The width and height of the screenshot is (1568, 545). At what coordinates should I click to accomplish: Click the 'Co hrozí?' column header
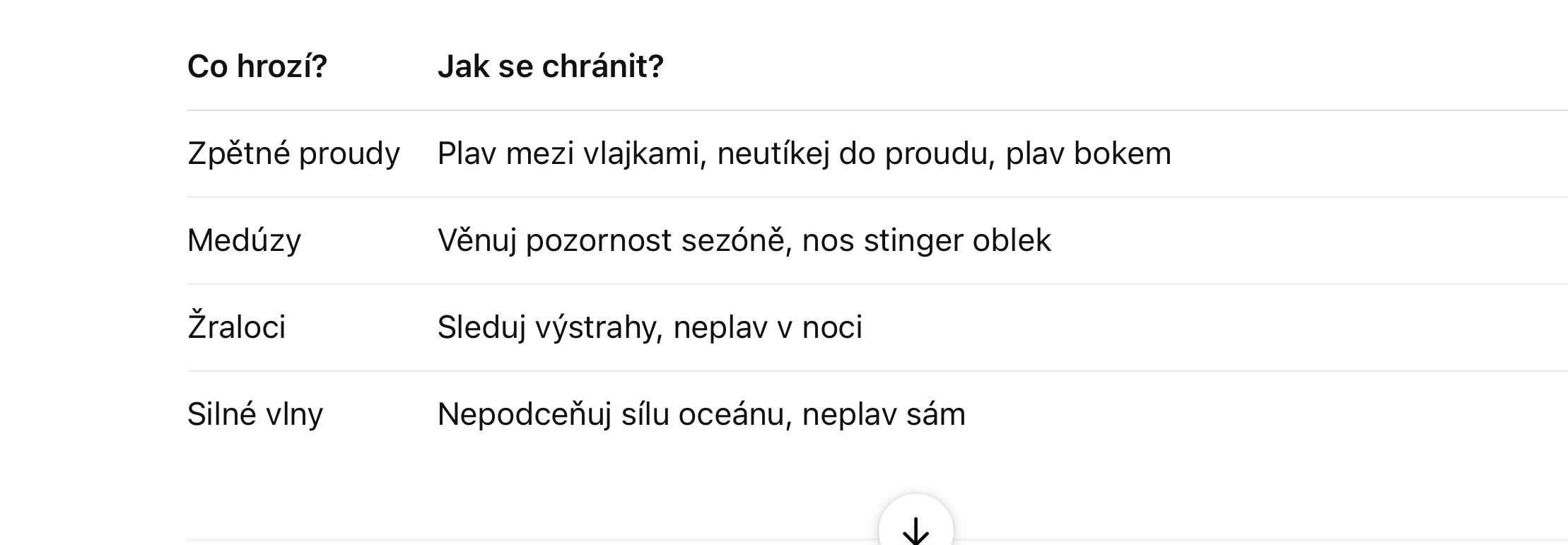(257, 66)
